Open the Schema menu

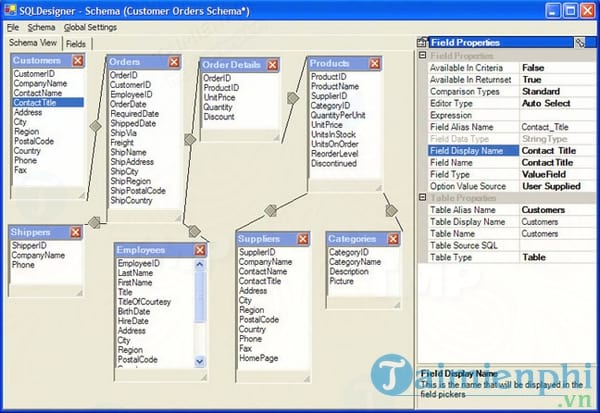pyautogui.click(x=41, y=28)
